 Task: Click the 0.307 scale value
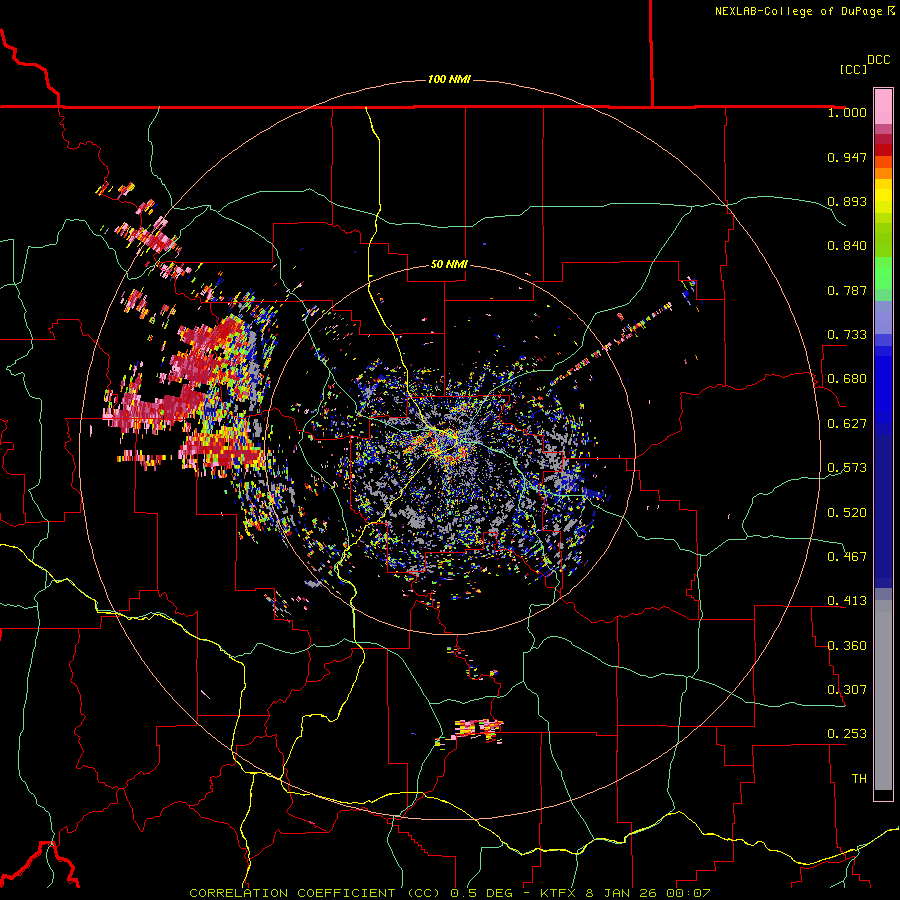click(x=847, y=690)
